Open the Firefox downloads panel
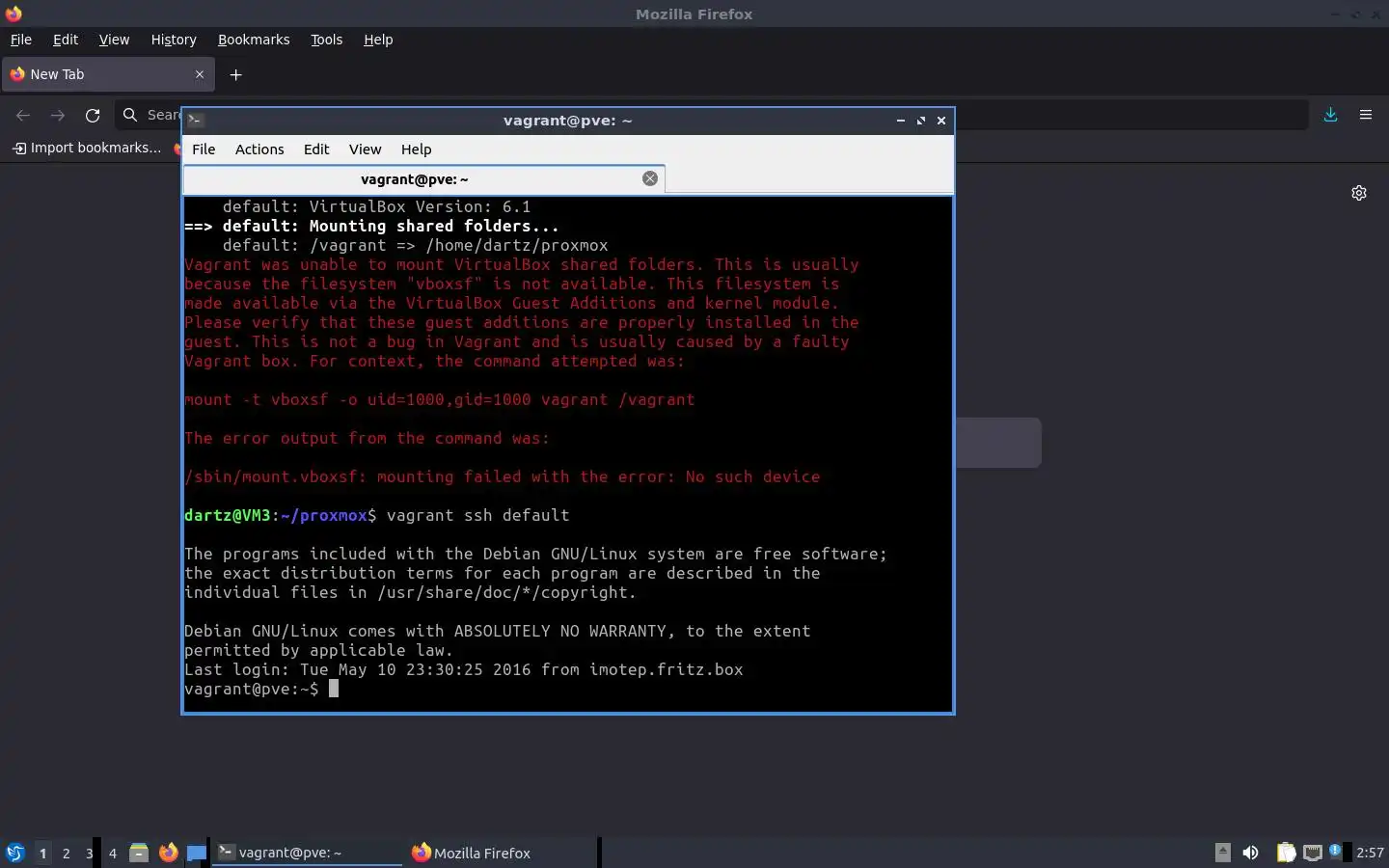 1330,115
